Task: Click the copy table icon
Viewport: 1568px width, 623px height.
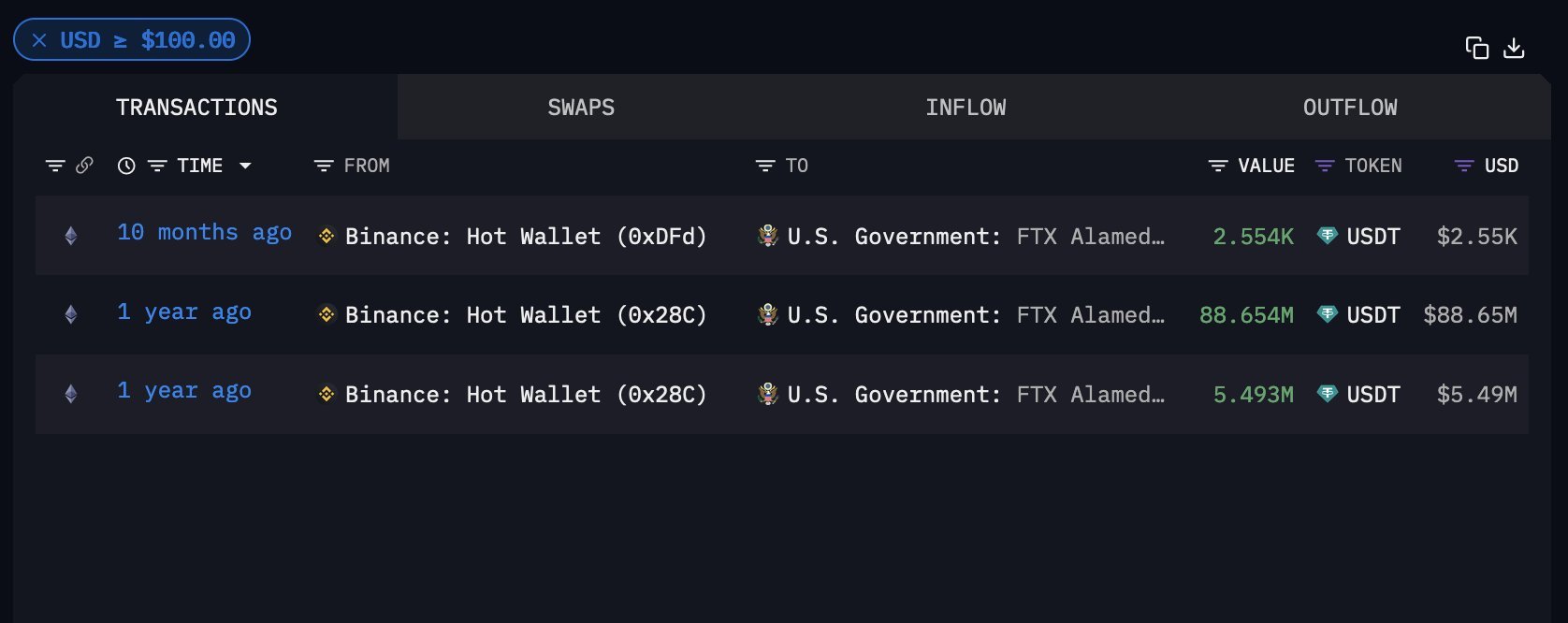Action: click(x=1476, y=48)
